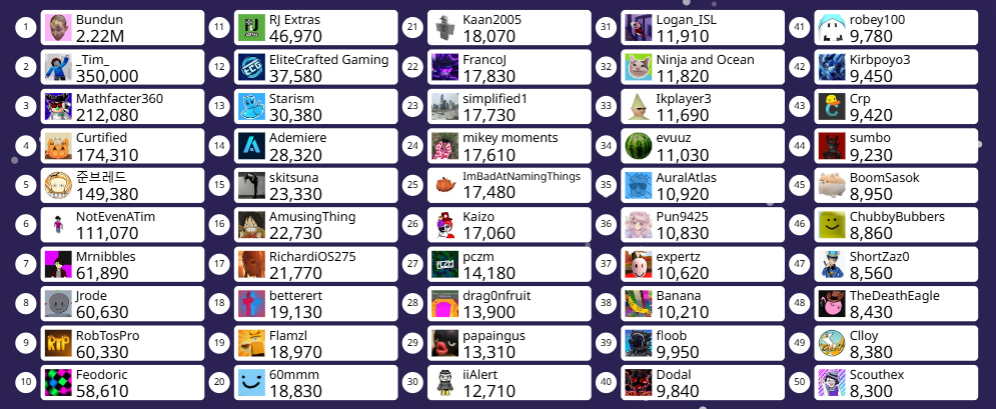Click the teapot avatar of ImBadAtNamingThings
This screenshot has height=409, width=996.
point(445,185)
